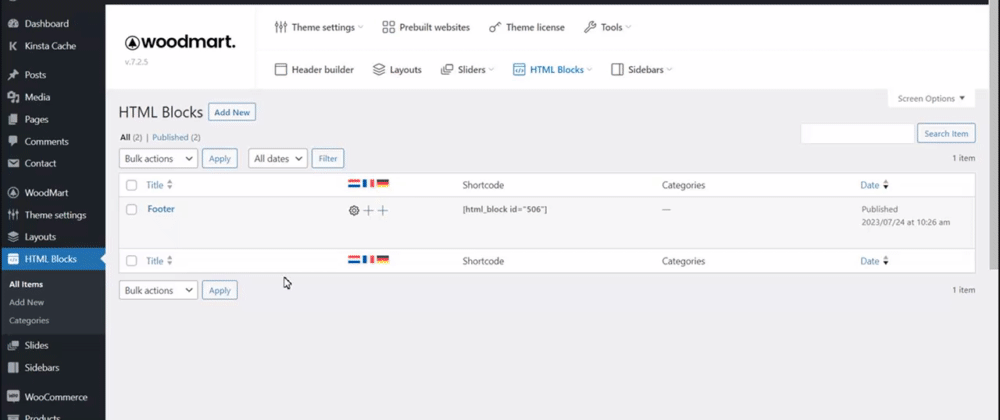Click the Dutch flag in table footer
Image resolution: width=1000 pixels, height=420 pixels.
354,259
